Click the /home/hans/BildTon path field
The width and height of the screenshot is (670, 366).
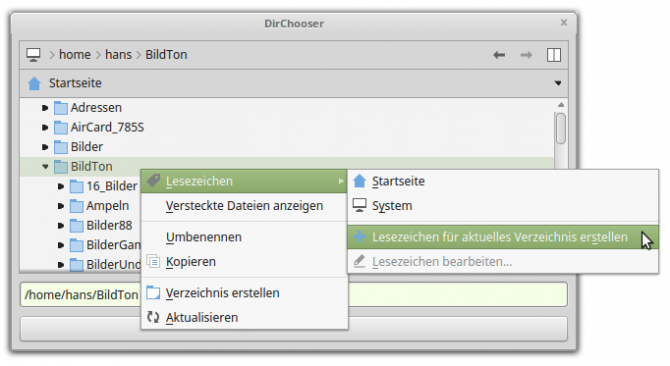294,294
